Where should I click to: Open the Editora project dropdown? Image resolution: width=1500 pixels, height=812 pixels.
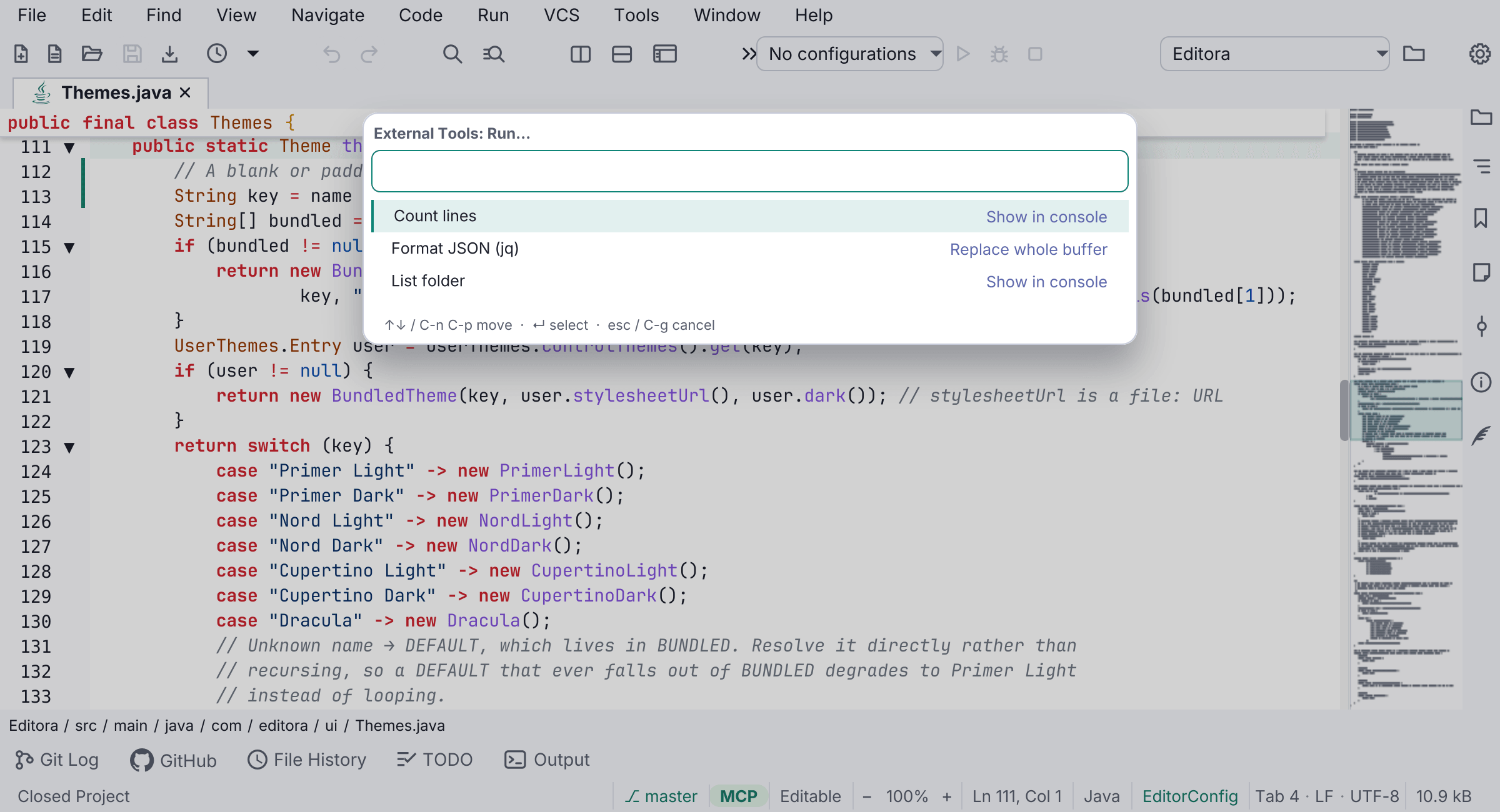tap(1275, 54)
